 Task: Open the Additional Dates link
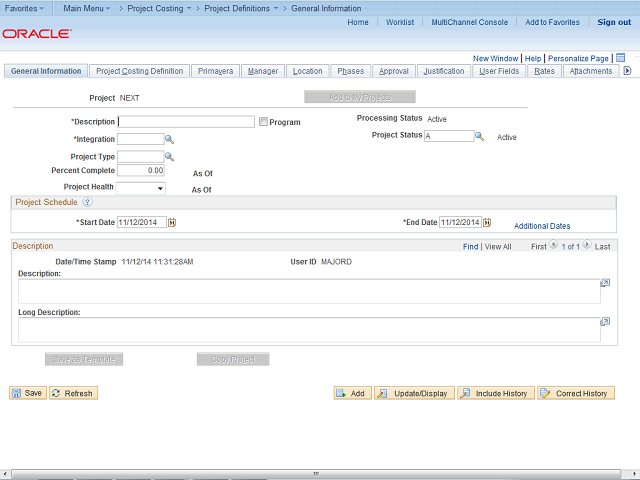[x=542, y=226]
